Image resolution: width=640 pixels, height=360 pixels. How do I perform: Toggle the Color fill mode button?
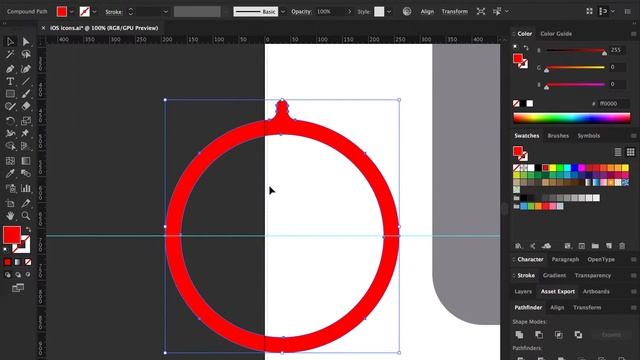(7, 262)
